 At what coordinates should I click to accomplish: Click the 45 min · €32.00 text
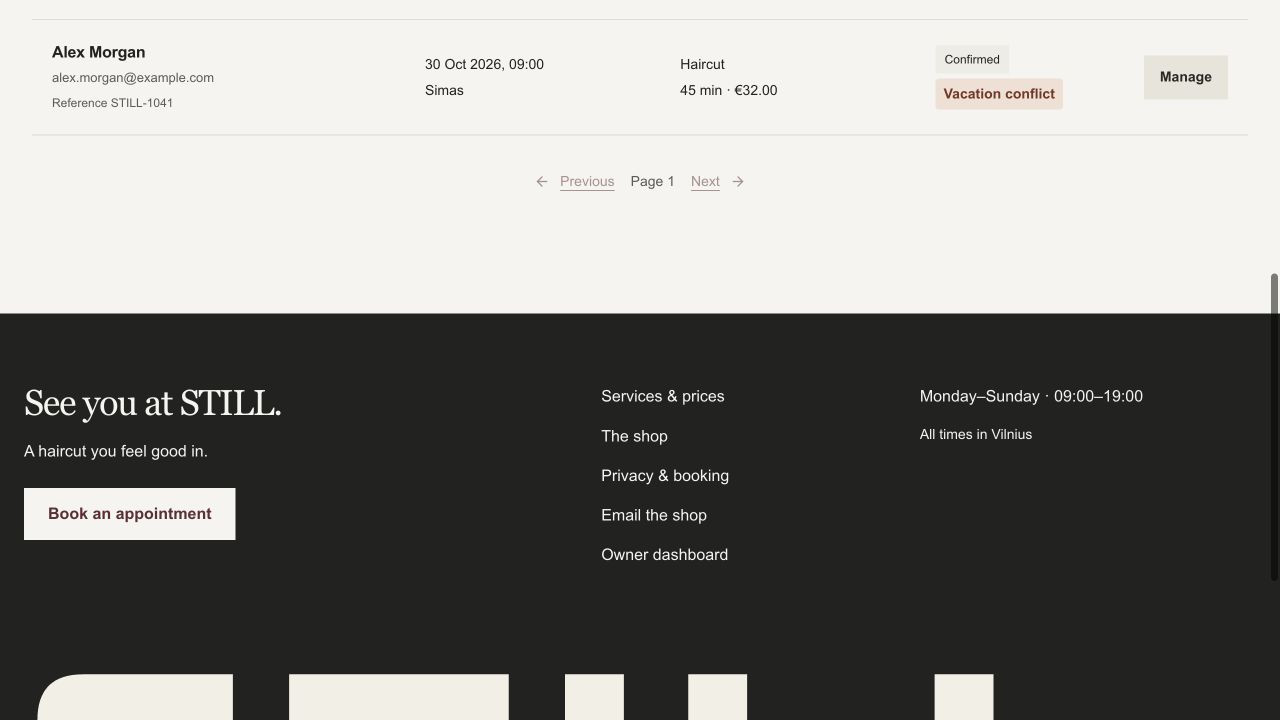[728, 90]
